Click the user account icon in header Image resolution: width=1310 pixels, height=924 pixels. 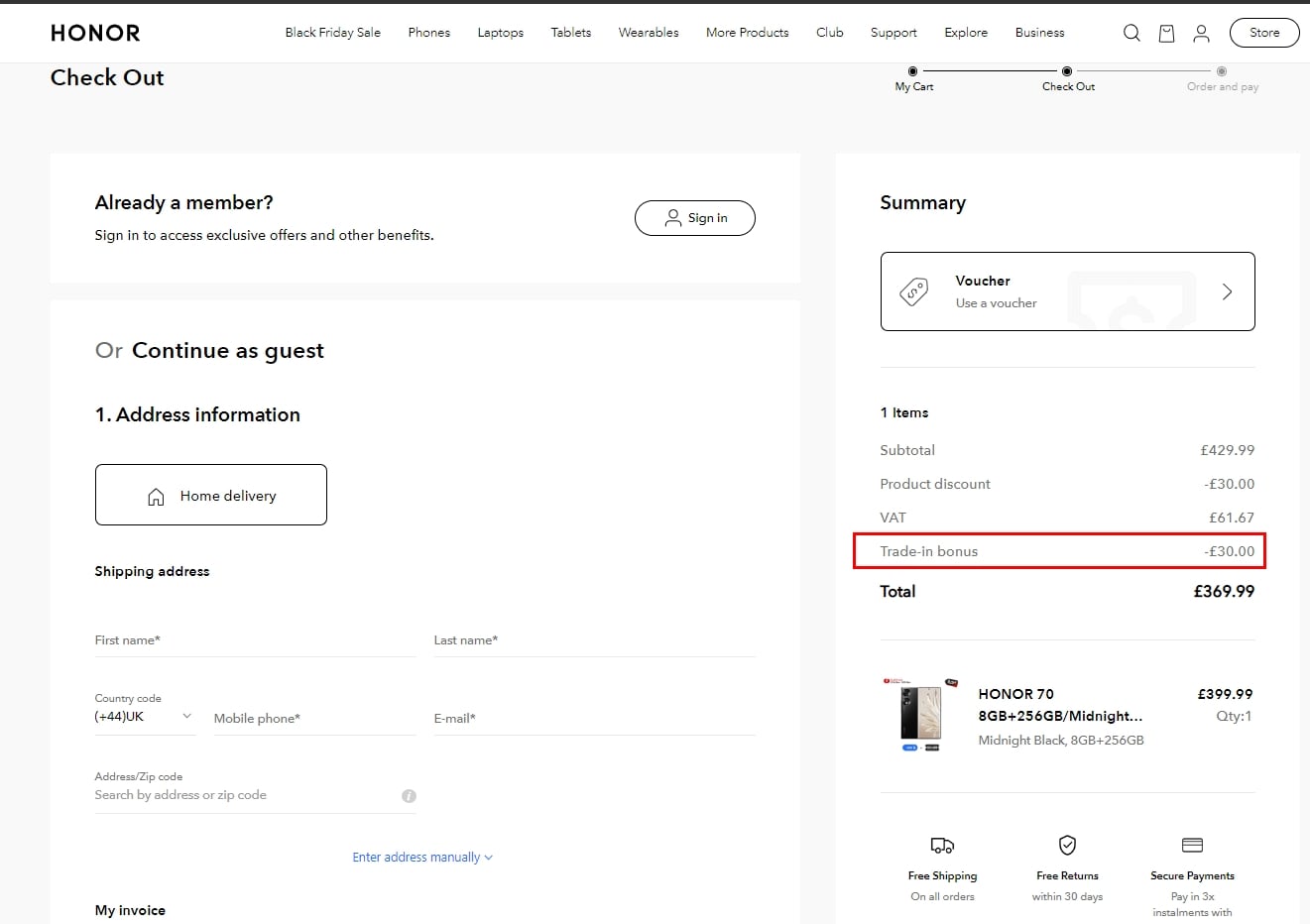[x=1201, y=33]
